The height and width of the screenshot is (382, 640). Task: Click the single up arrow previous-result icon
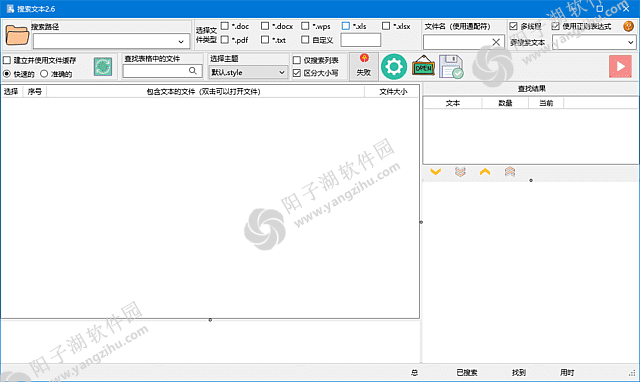click(x=485, y=172)
